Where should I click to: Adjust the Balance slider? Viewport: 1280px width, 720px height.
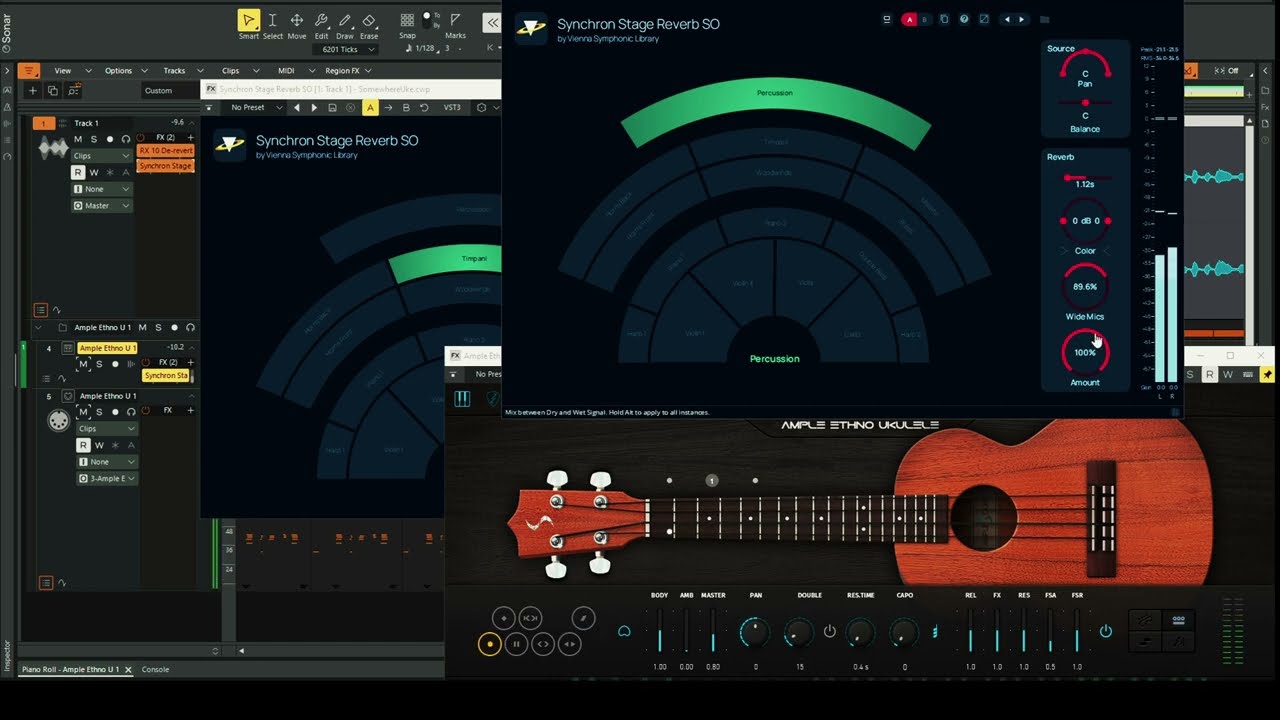point(1085,103)
